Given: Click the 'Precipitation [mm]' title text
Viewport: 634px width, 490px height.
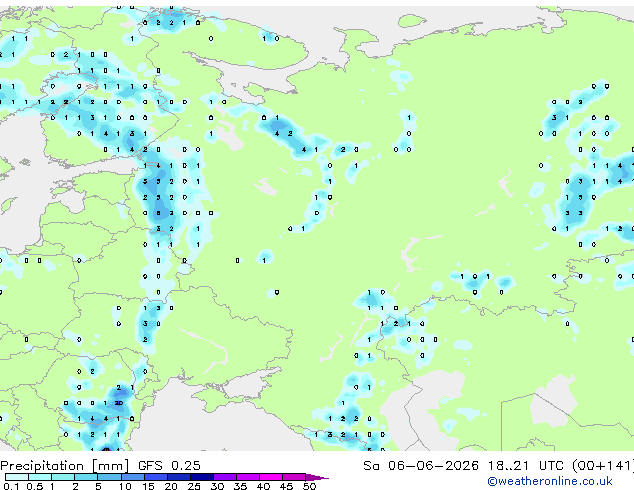Looking at the screenshot, I should pyautogui.click(x=65, y=466).
